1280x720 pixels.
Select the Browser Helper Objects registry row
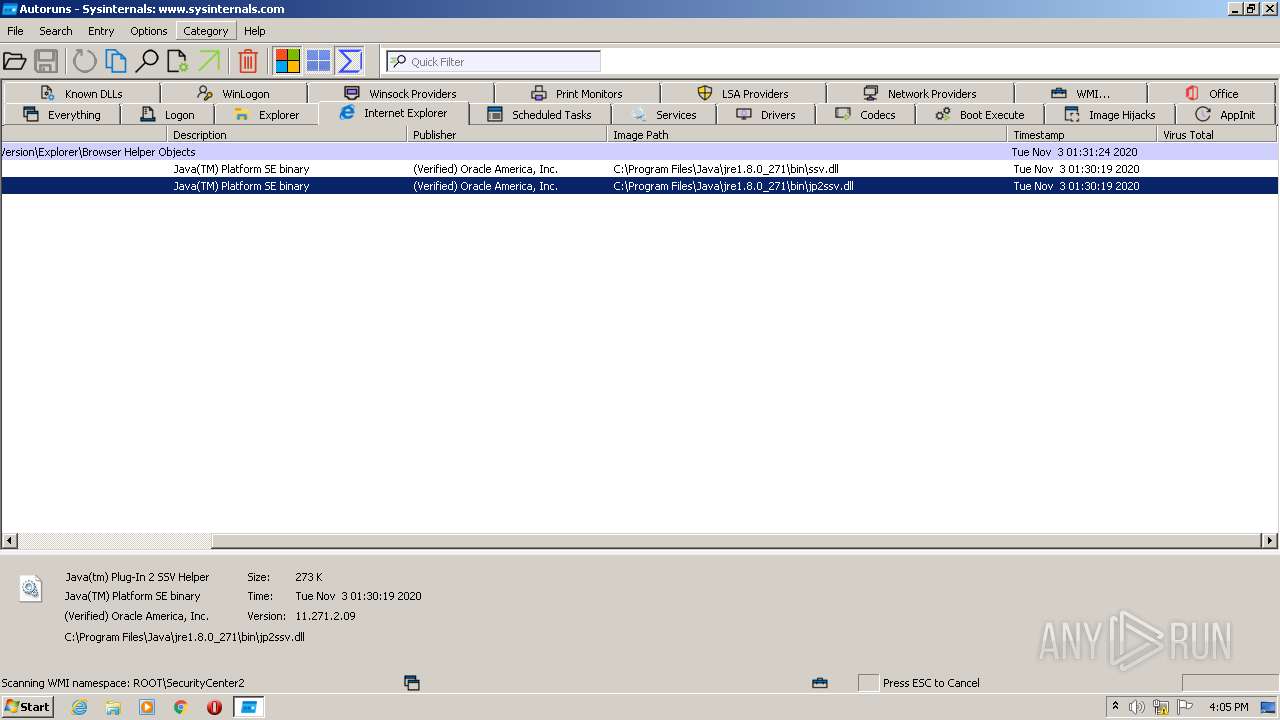pyautogui.click(x=639, y=152)
